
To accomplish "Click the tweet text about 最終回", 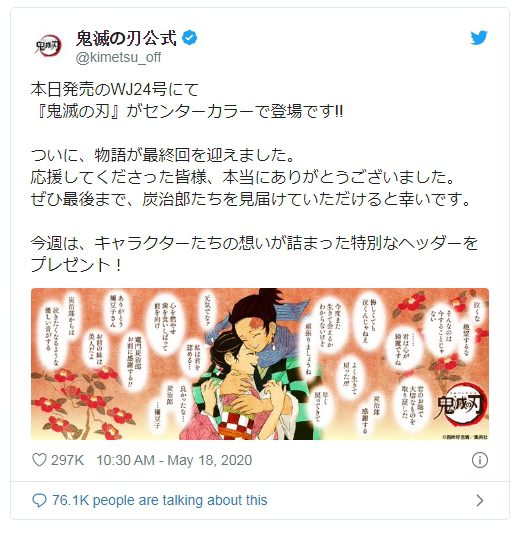I will click(x=162, y=156).
